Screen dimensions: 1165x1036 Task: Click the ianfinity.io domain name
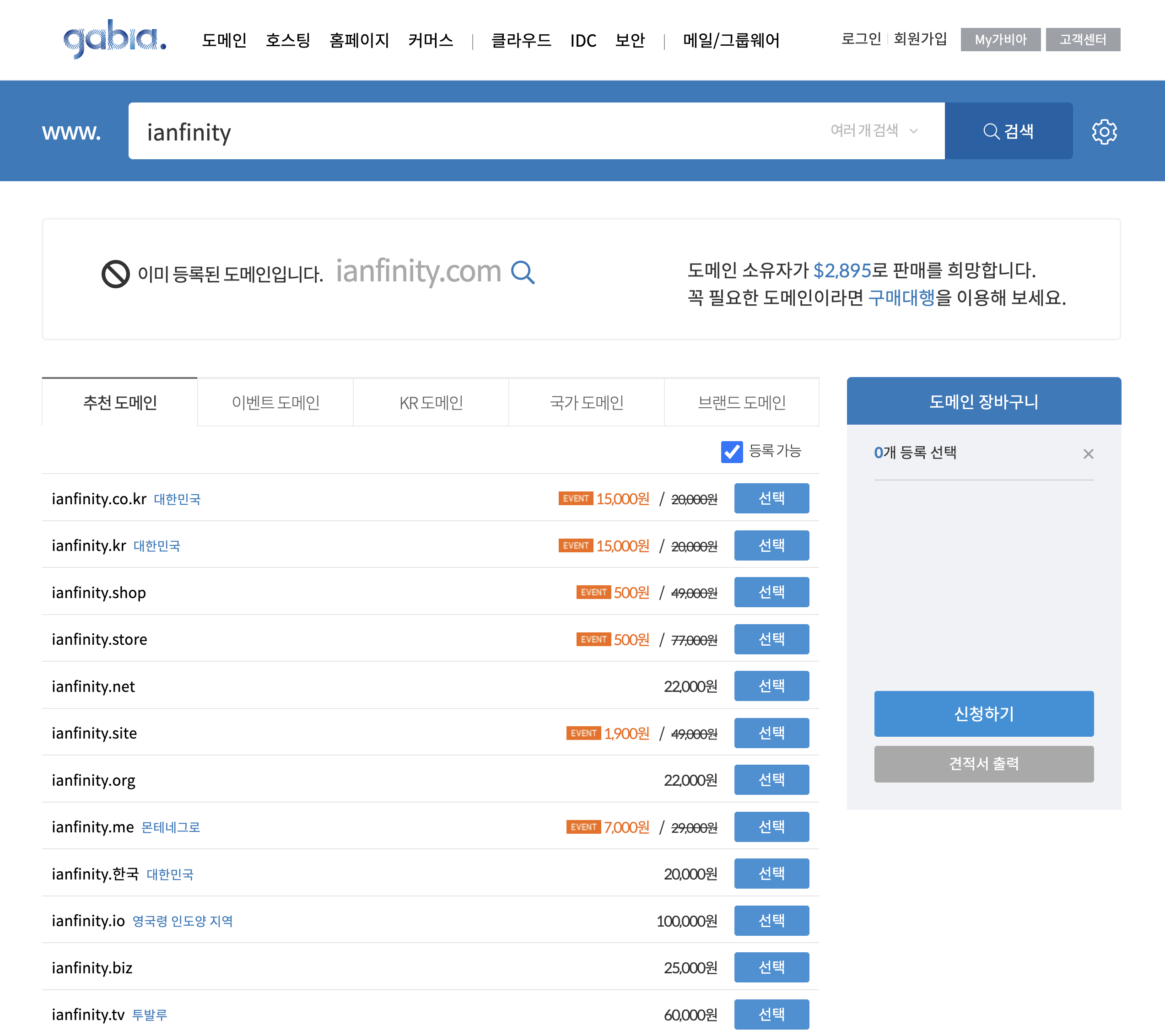[x=88, y=921]
